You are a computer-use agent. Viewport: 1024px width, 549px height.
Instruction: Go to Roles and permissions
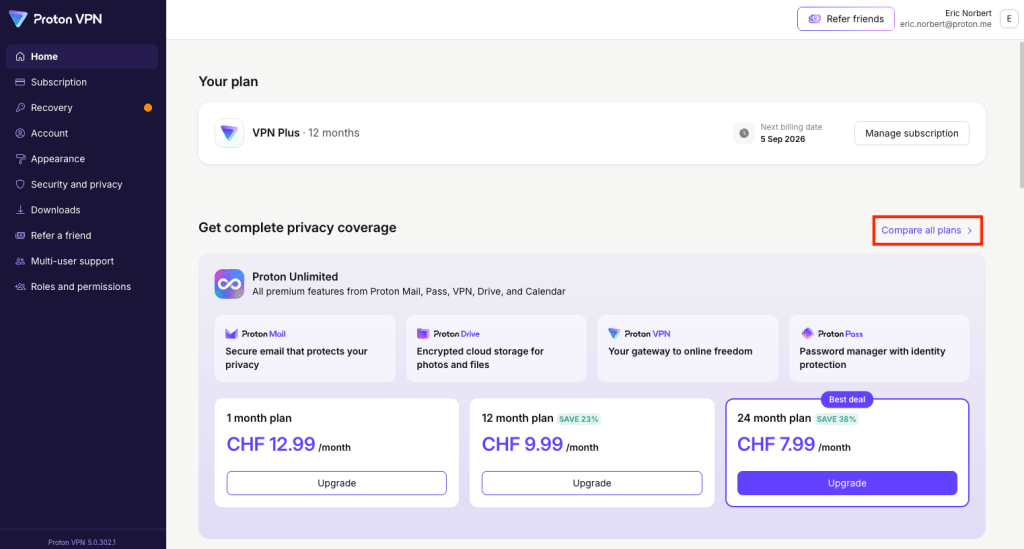tap(82, 287)
